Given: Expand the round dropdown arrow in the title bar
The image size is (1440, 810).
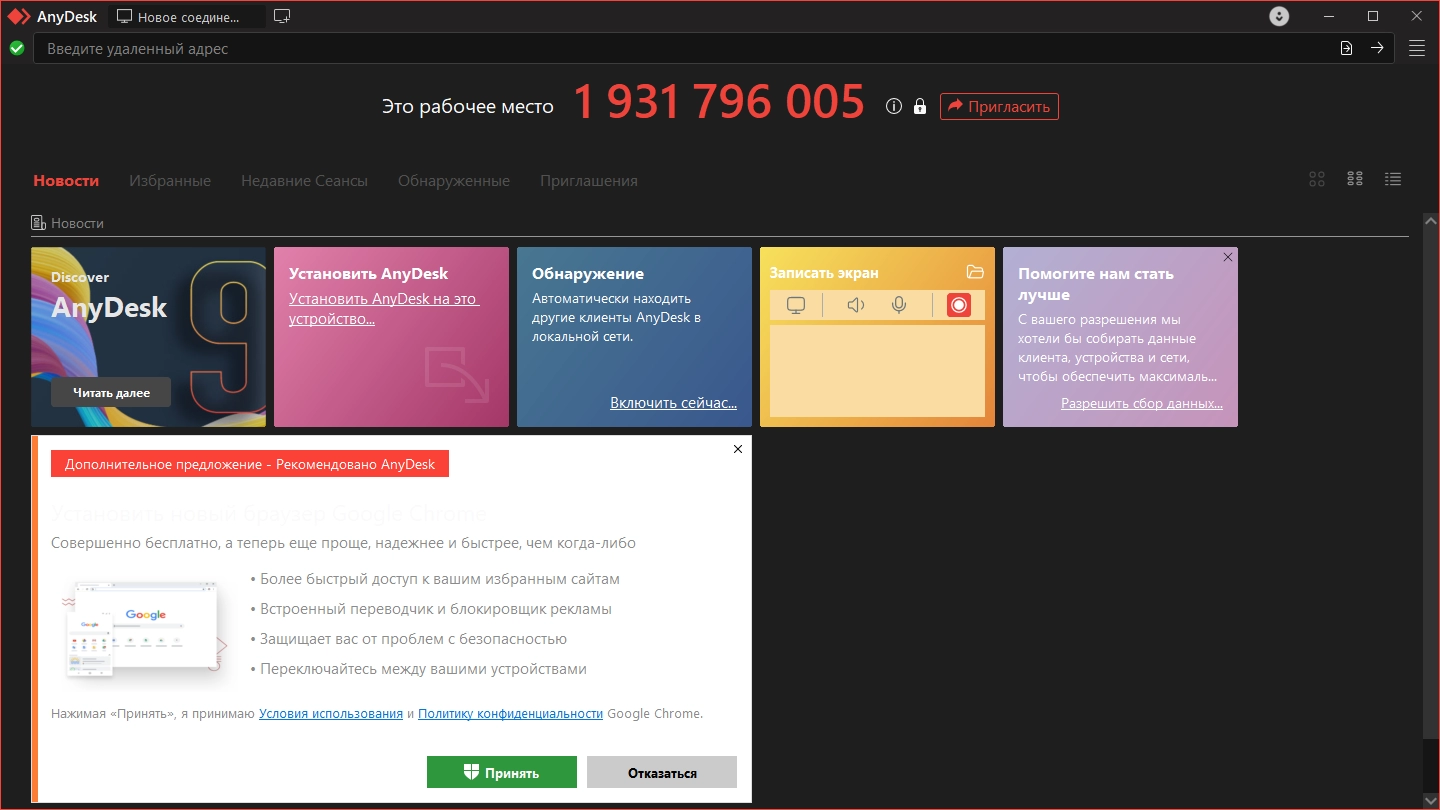Looking at the screenshot, I should (1279, 16).
